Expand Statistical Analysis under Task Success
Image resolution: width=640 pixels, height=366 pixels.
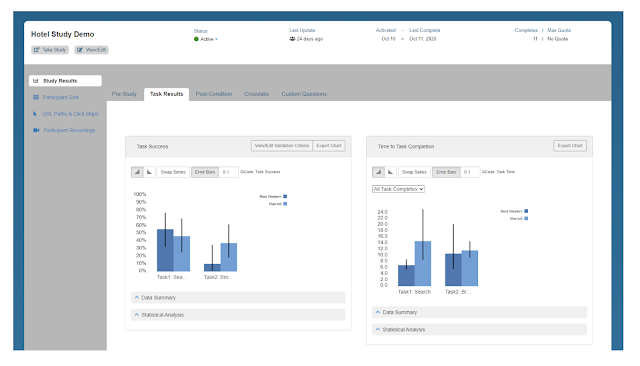[x=238, y=315]
